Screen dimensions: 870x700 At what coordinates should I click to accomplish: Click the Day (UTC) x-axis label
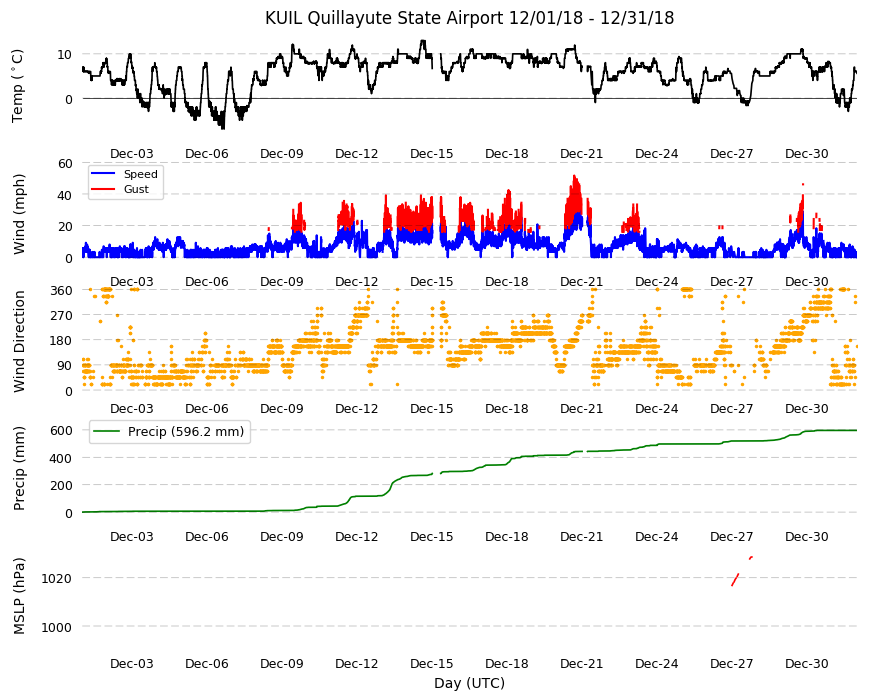(469, 683)
